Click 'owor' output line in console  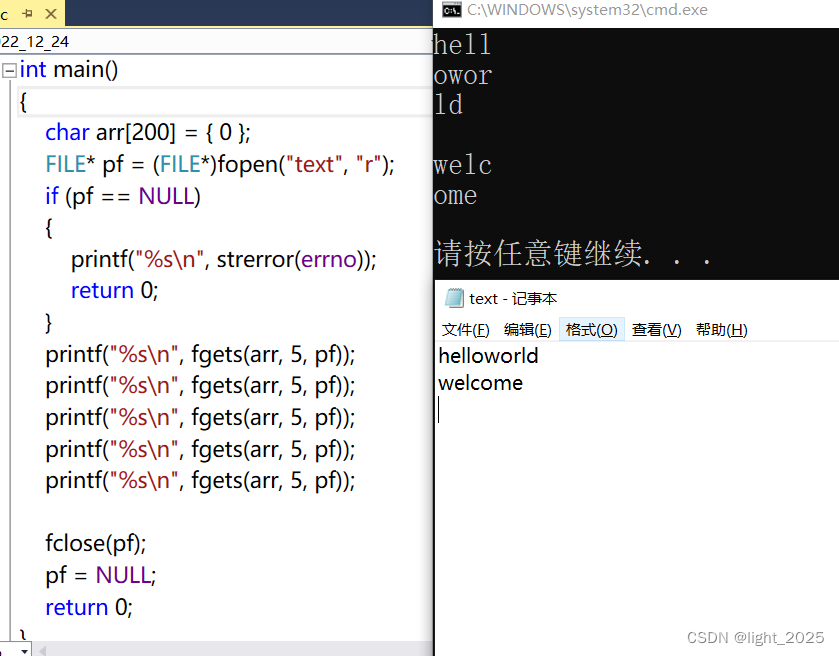click(463, 75)
